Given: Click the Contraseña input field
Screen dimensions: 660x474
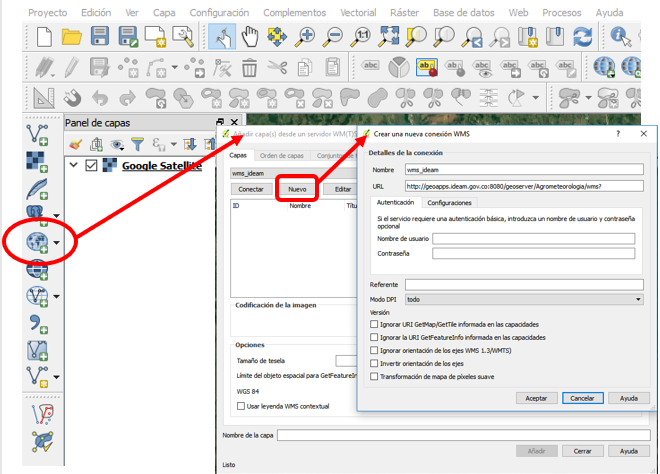Looking at the screenshot, I should click(x=534, y=253).
